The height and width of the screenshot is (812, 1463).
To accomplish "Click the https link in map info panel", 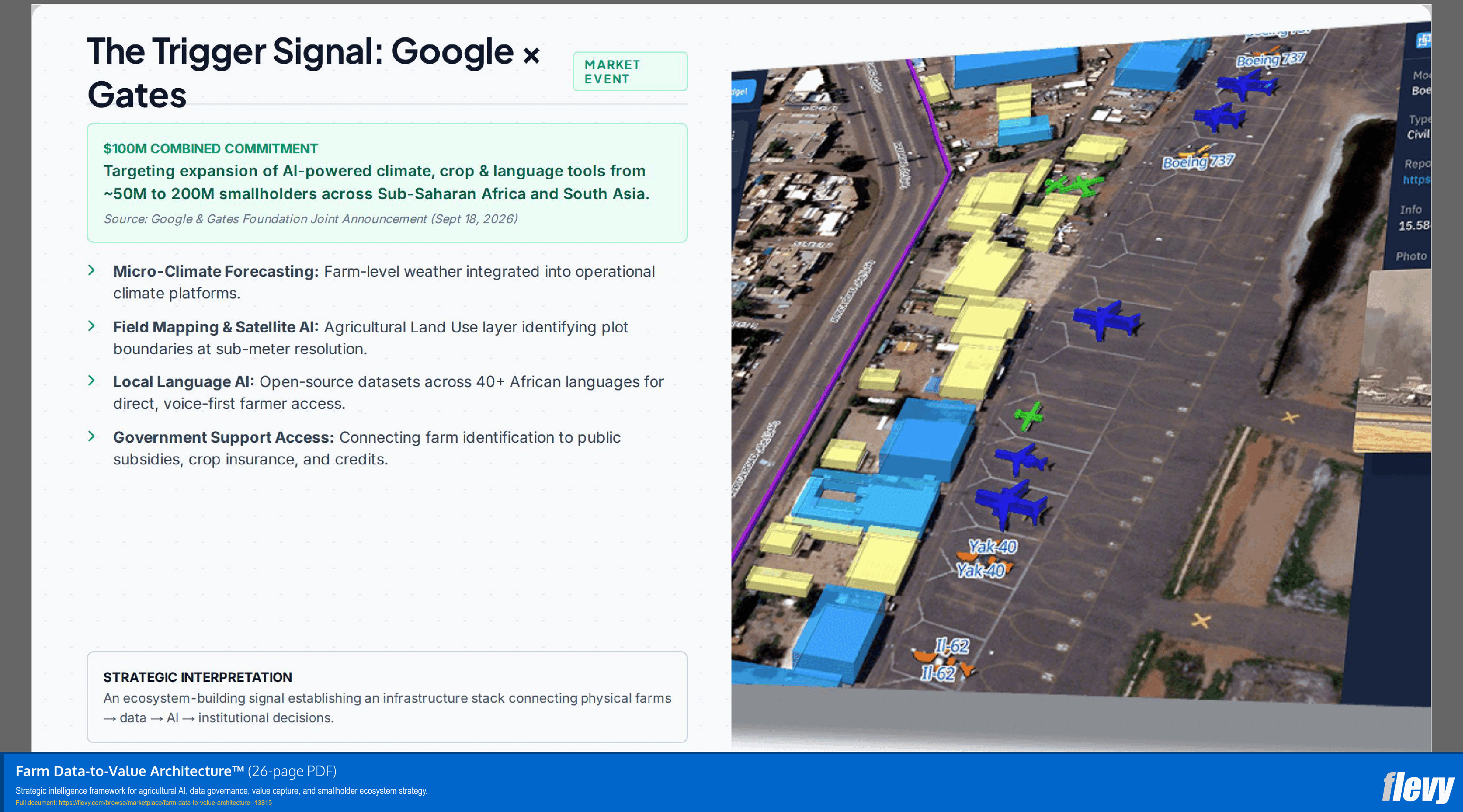I will tap(1417, 180).
